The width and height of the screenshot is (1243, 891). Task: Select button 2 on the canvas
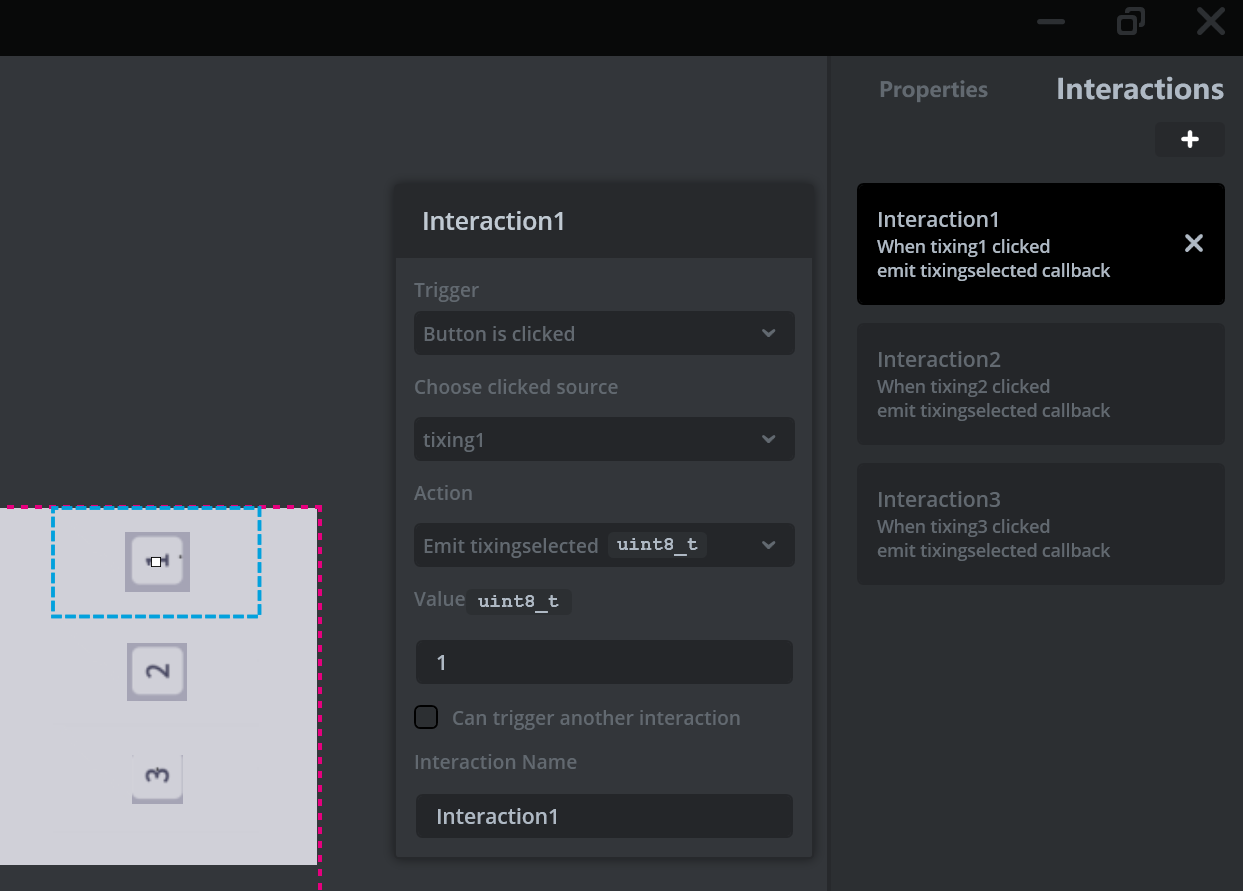pos(157,671)
